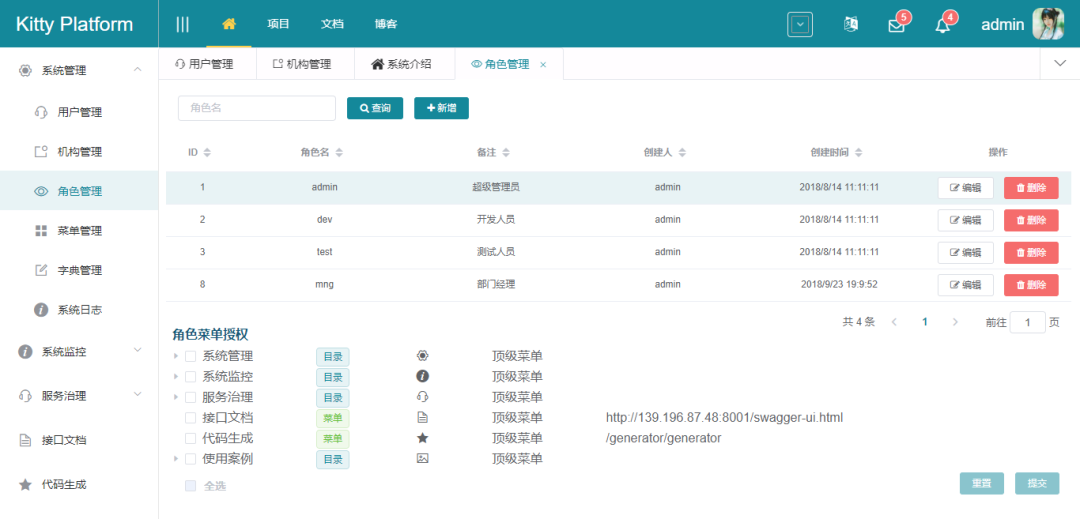Viewport: 1080px width, 519px height.
Task: Click the 新增 add role button
Action: click(442, 108)
